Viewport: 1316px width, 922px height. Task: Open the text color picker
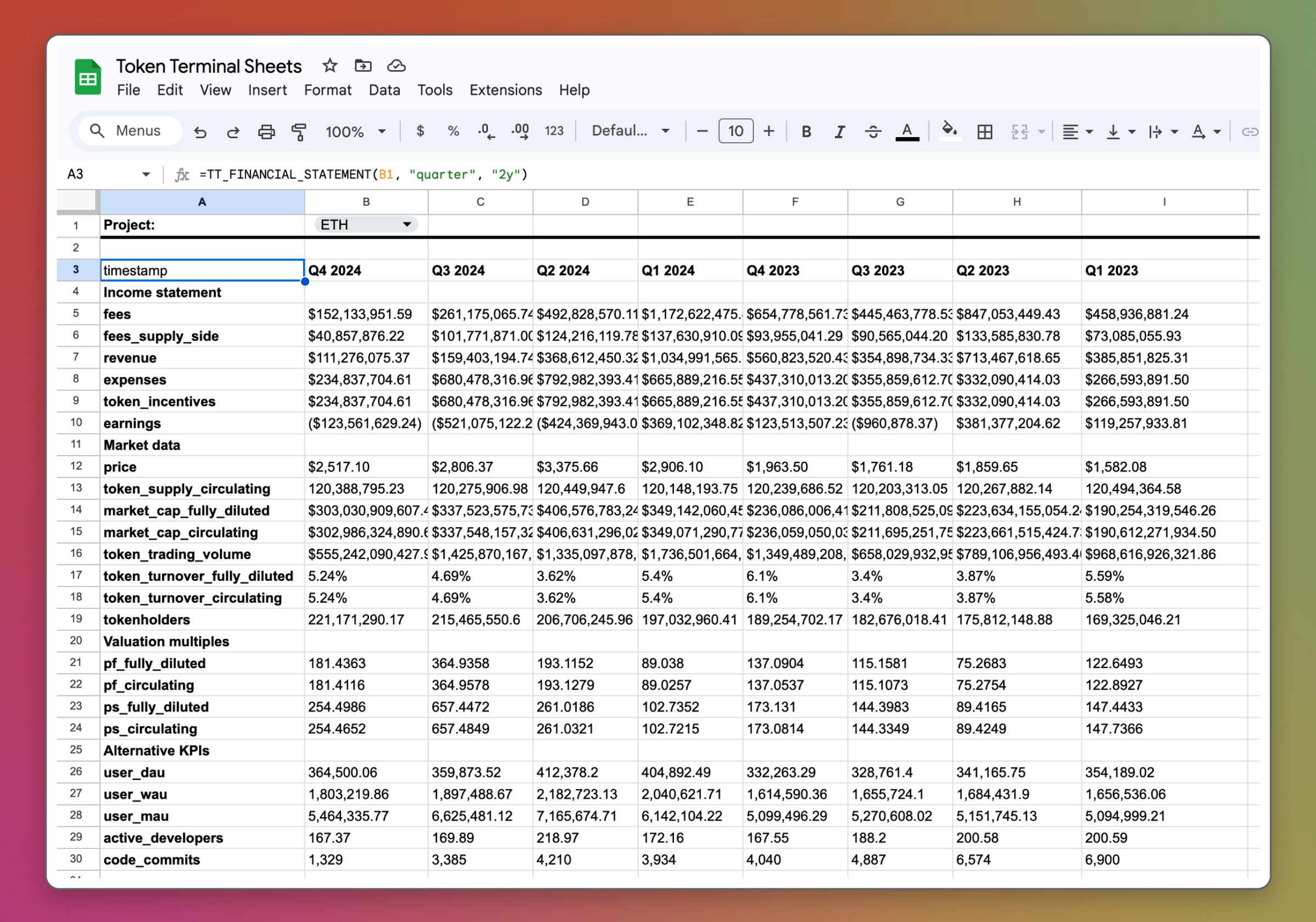coord(907,132)
